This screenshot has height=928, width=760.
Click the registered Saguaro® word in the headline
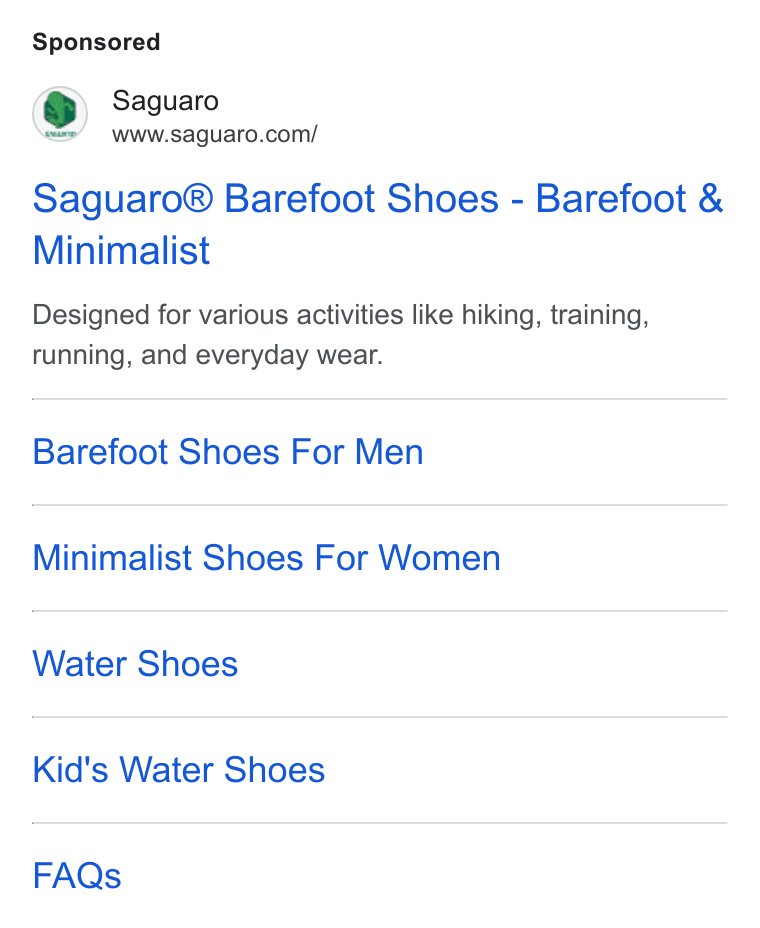123,198
